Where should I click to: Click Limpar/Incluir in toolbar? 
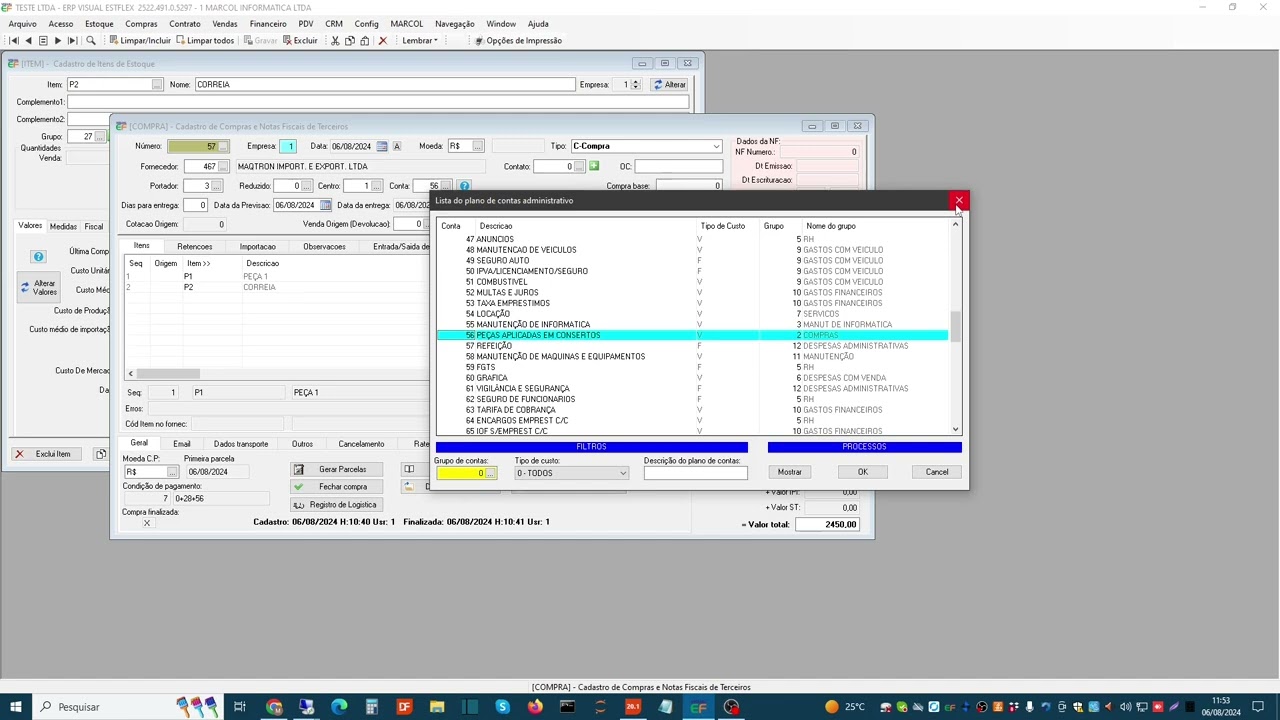[139, 41]
